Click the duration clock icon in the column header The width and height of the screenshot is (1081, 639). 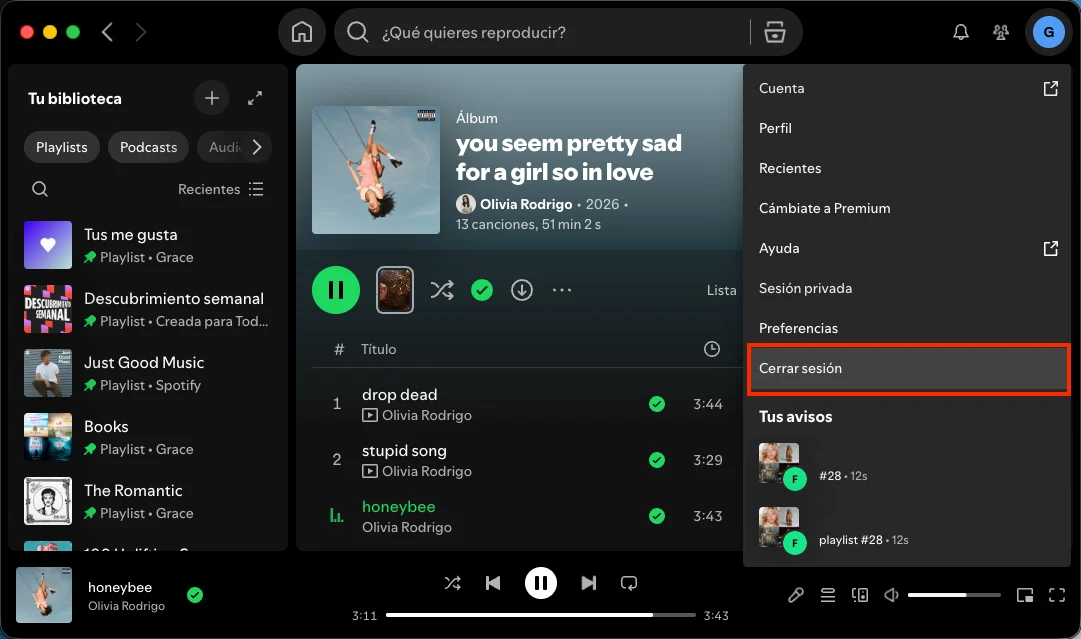coord(711,349)
